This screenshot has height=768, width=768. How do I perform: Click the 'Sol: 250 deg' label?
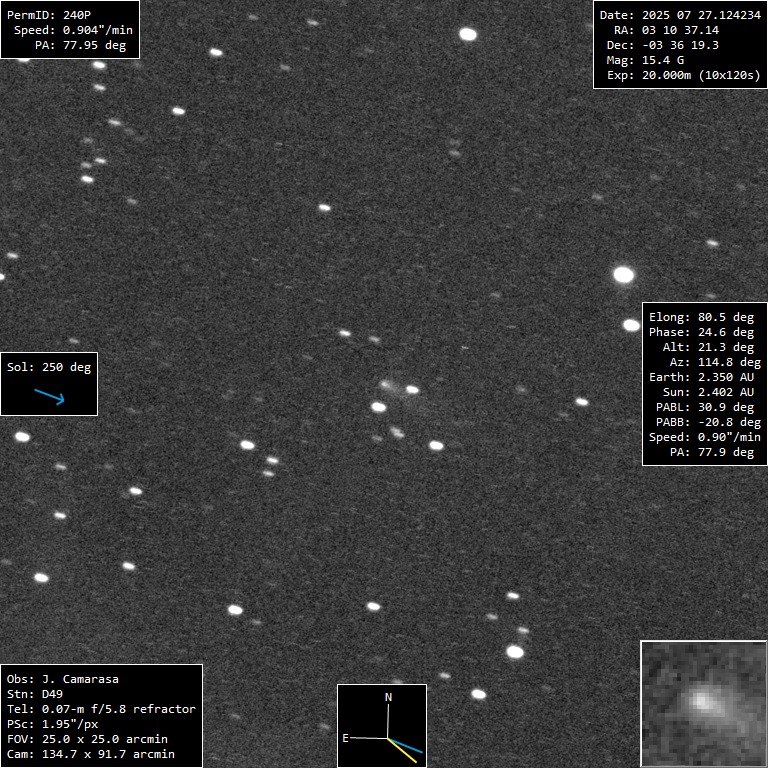coord(49,367)
